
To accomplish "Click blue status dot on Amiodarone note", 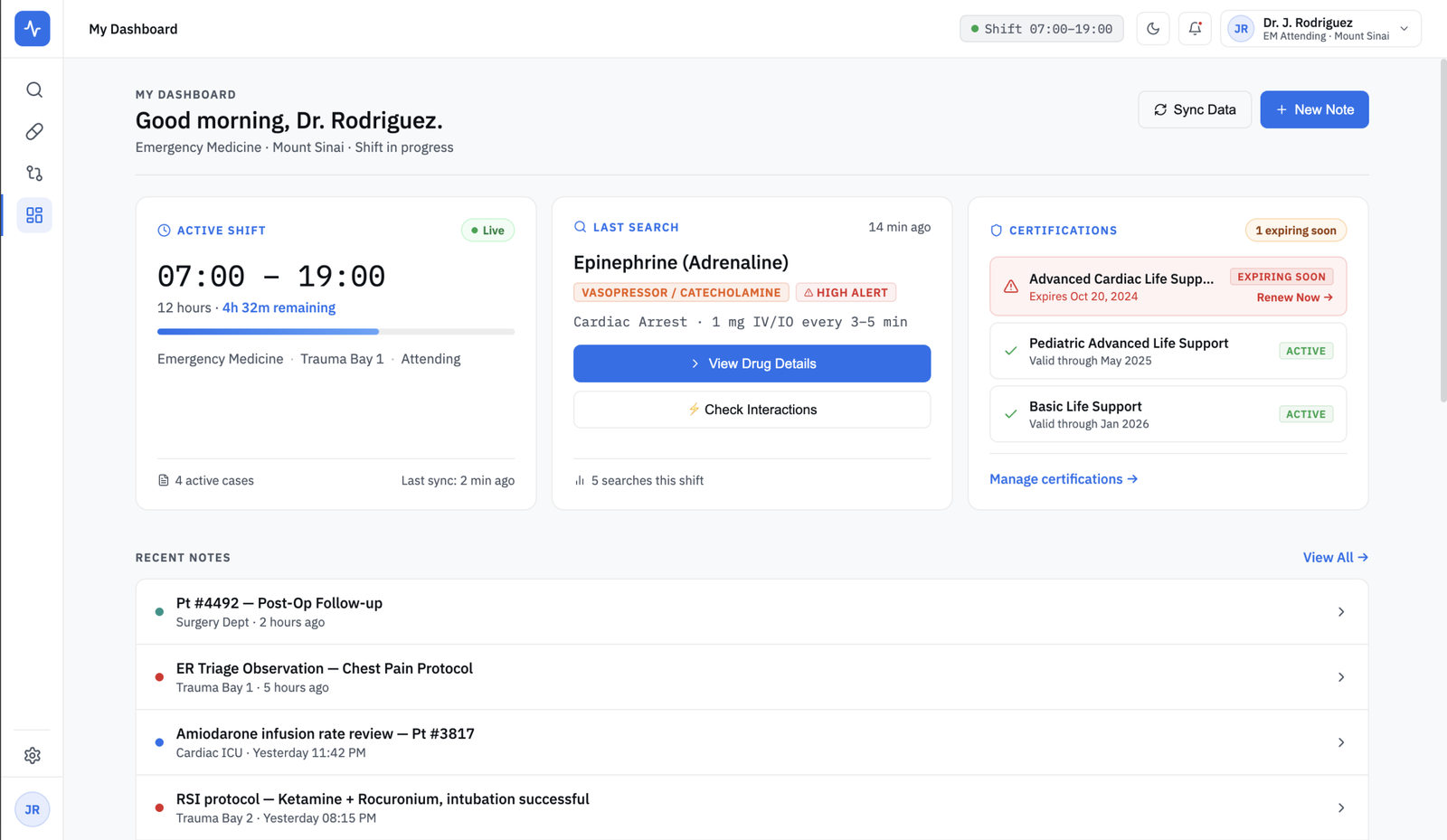I will [159, 742].
